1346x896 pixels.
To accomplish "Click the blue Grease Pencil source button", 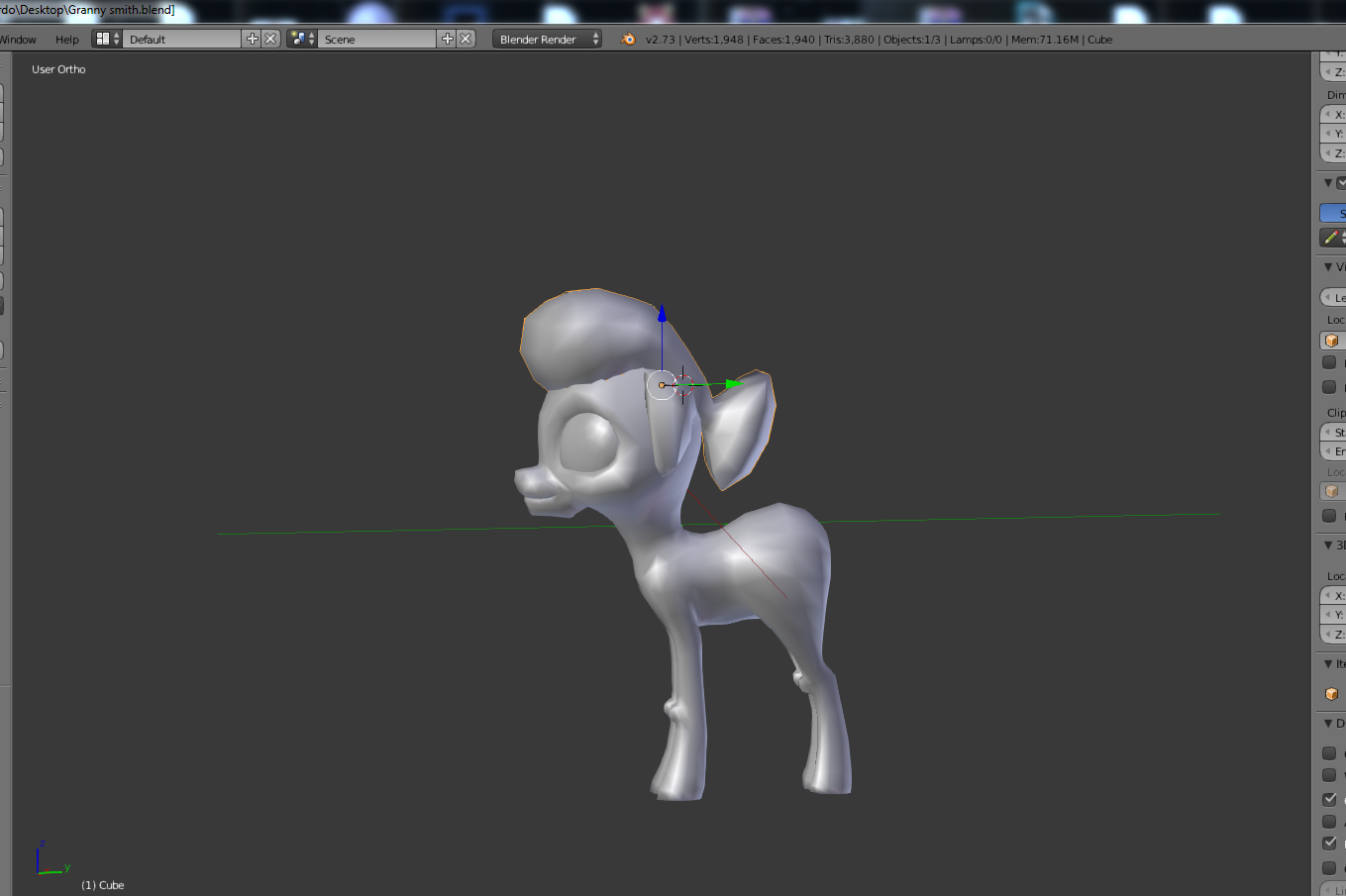I will click(1333, 213).
